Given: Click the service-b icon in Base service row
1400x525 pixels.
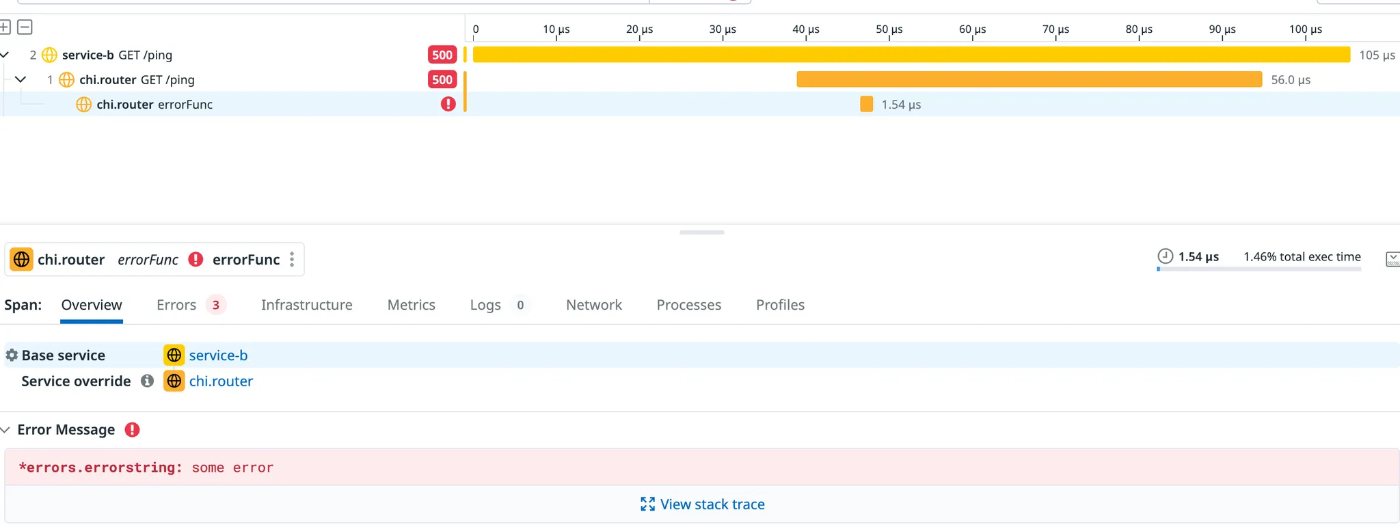Looking at the screenshot, I should click(x=174, y=355).
